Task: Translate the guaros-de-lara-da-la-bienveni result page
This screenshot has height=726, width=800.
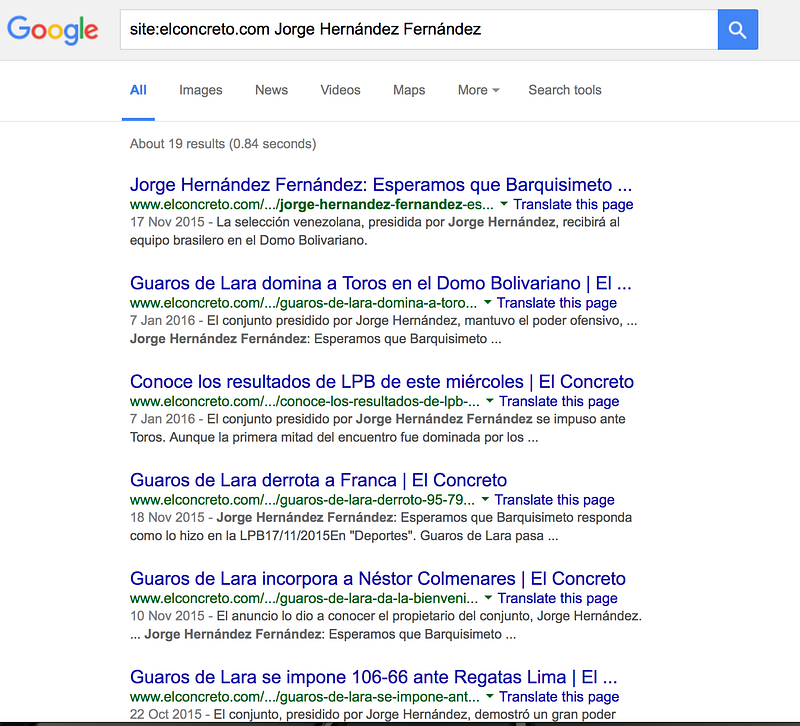Action: pyautogui.click(x=557, y=598)
